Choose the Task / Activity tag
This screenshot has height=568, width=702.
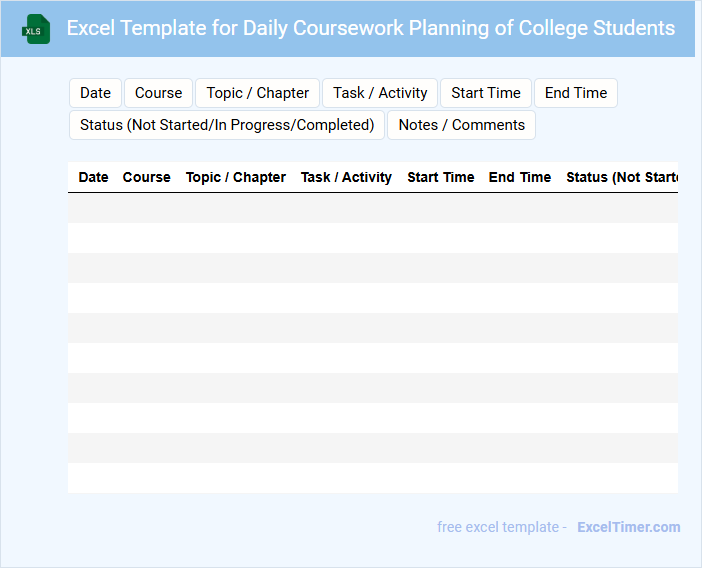coord(380,93)
